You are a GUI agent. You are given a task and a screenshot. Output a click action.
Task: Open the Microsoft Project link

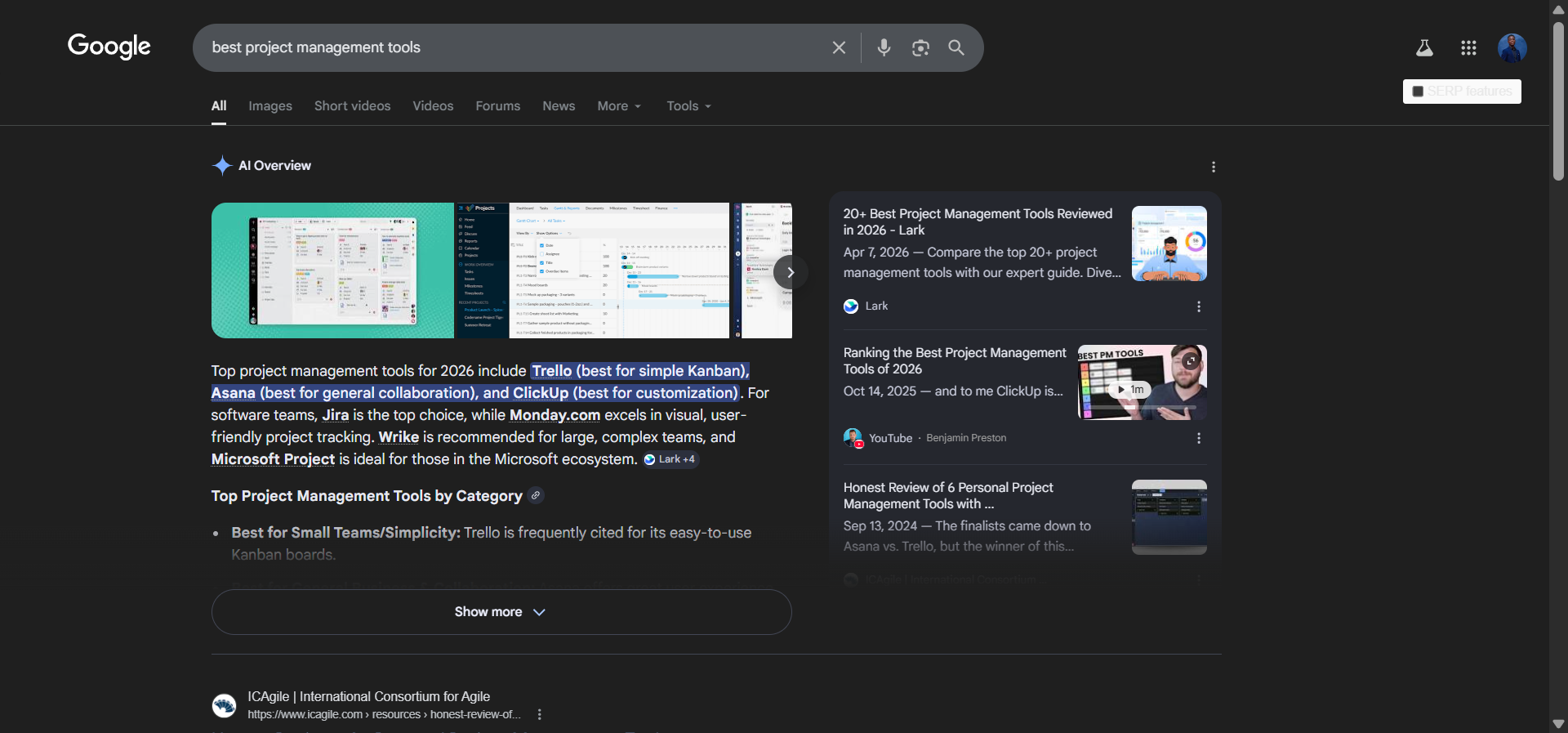coord(273,459)
